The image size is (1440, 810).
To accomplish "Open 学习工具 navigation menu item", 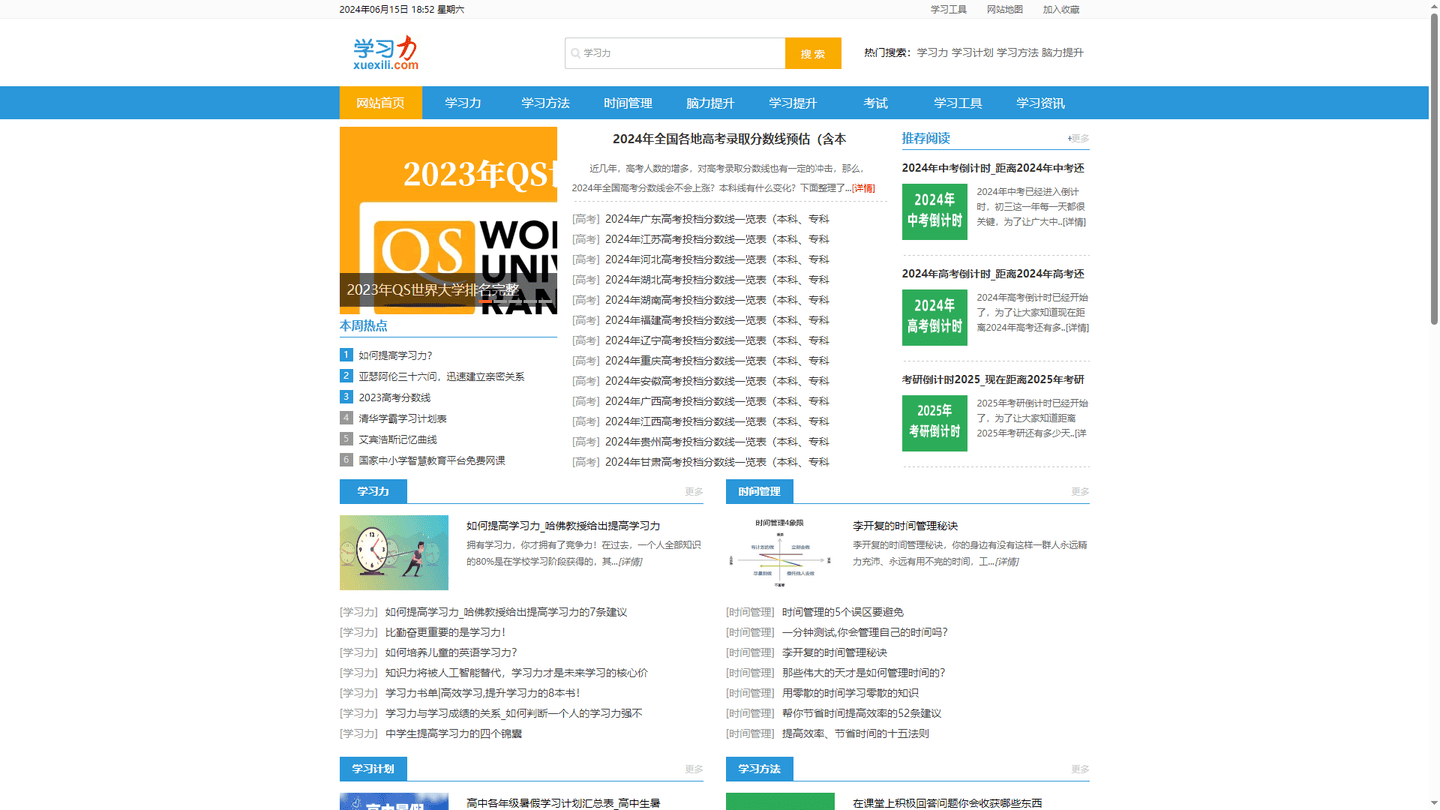I will click(x=958, y=103).
